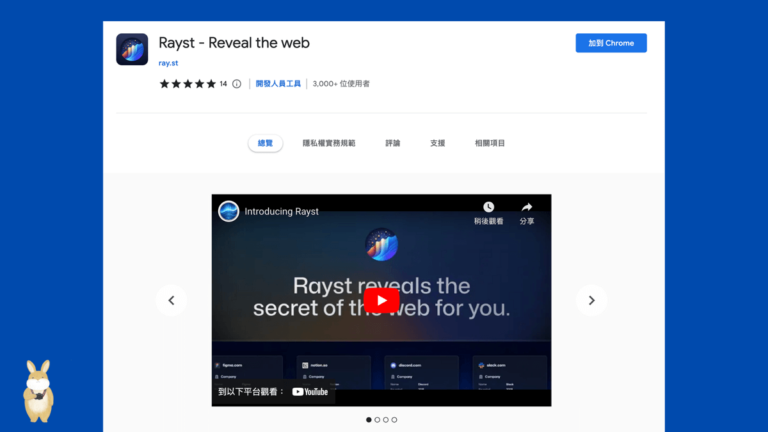Click the rating count 14
This screenshot has height=432, width=768.
click(223, 84)
